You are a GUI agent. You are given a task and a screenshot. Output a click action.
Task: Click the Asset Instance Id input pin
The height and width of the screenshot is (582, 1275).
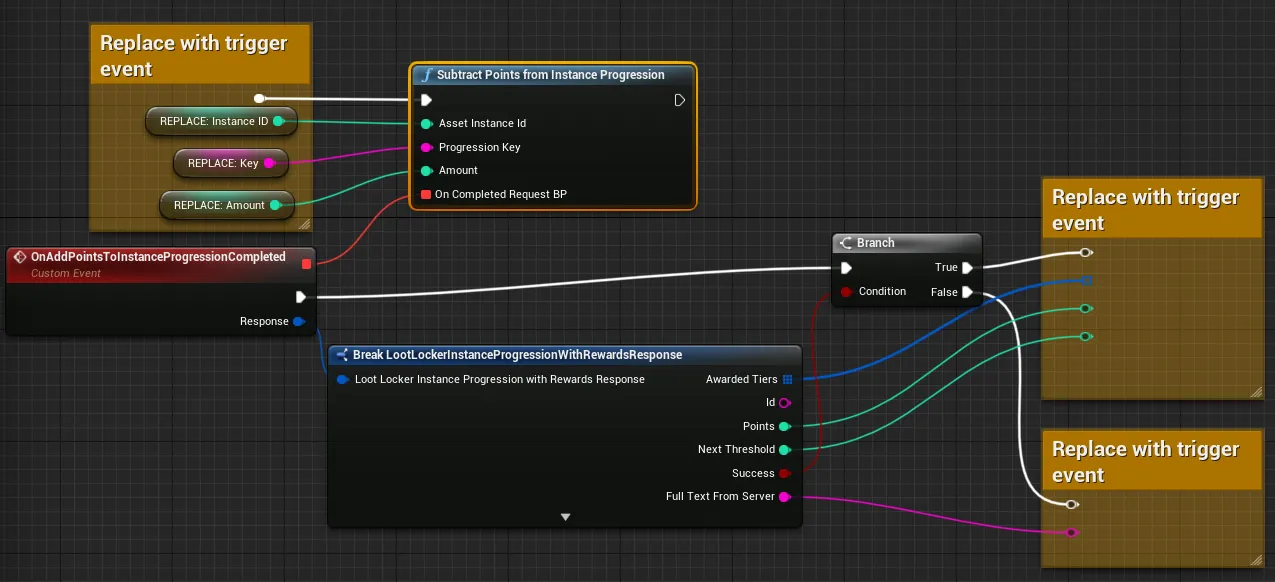tap(426, 123)
